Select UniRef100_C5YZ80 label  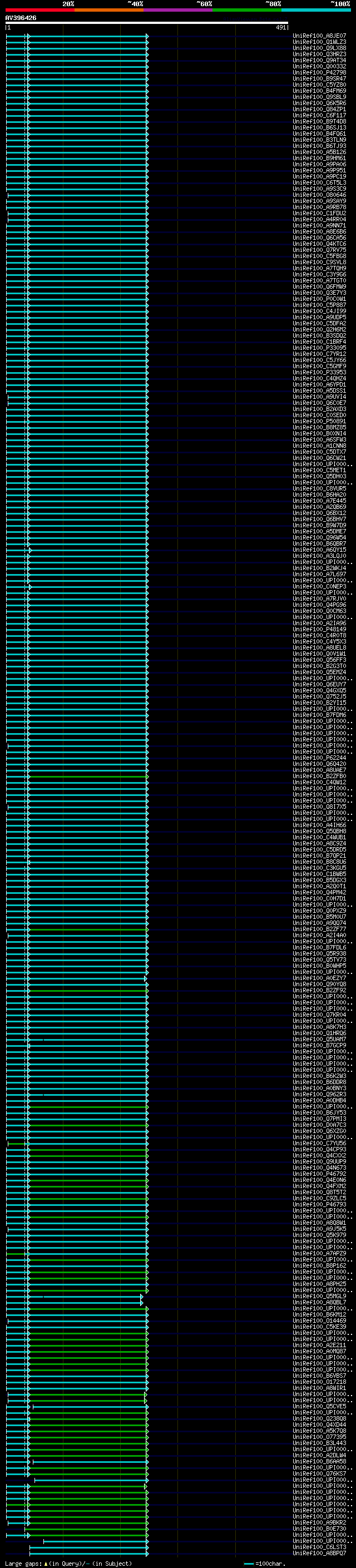pos(319,85)
